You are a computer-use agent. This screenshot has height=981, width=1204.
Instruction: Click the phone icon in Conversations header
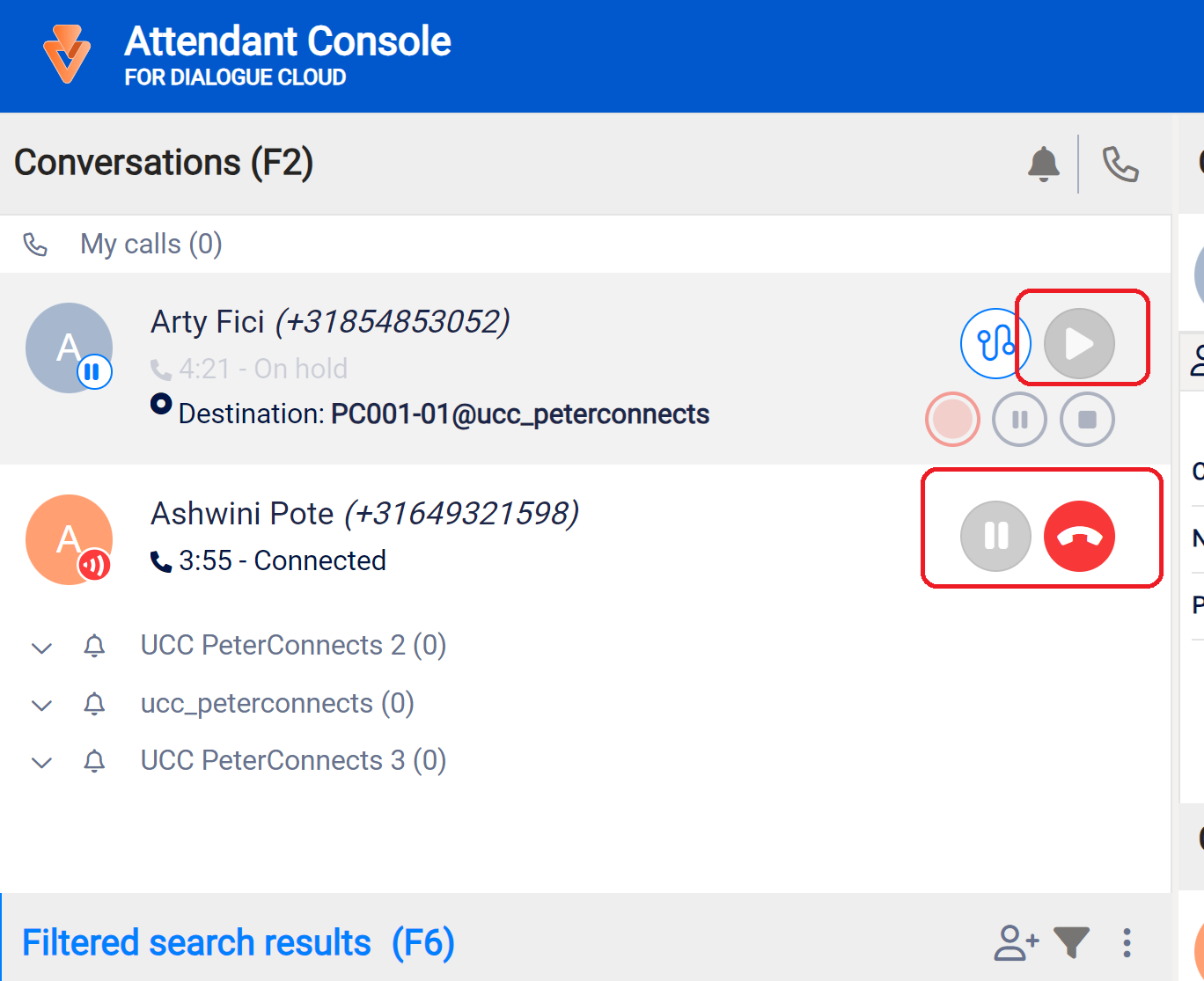[1120, 164]
